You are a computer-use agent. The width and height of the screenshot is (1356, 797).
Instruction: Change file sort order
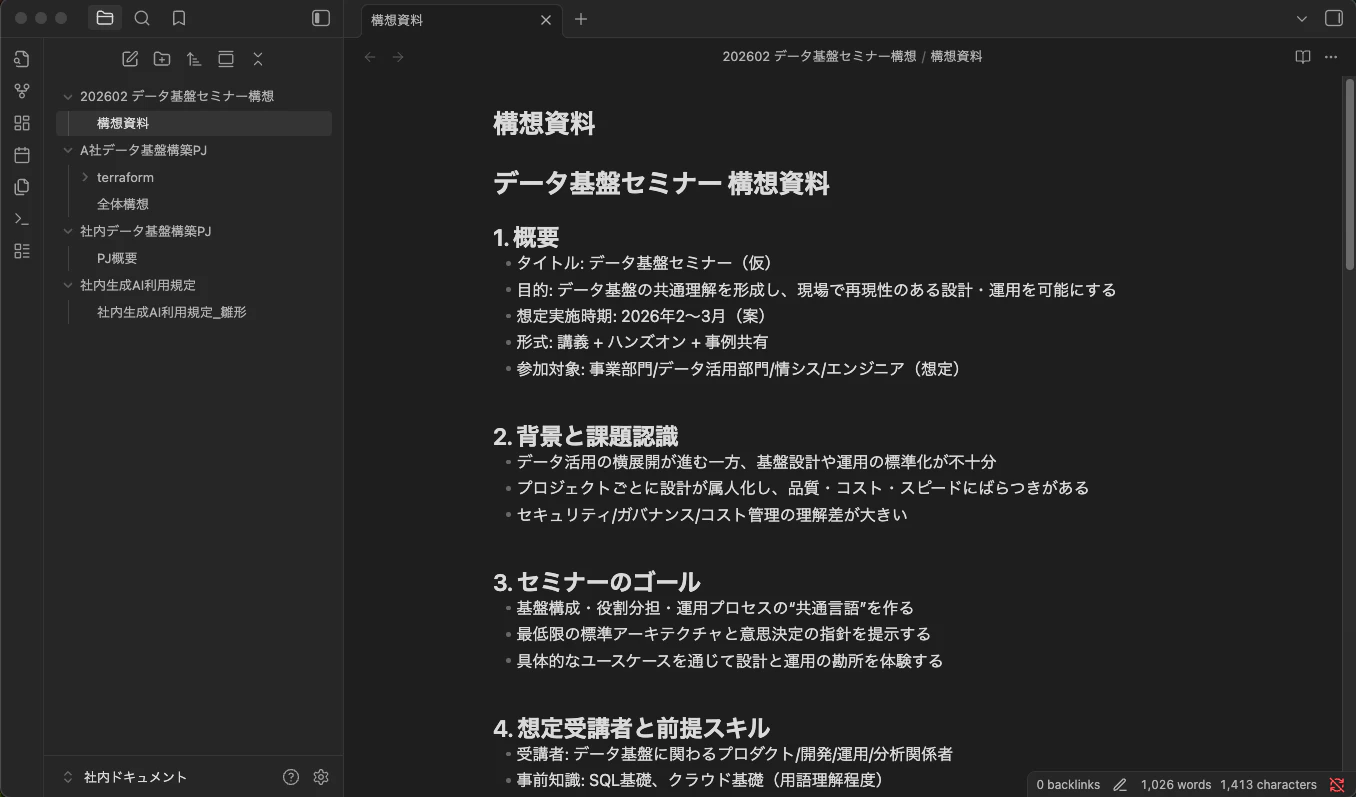(x=194, y=59)
